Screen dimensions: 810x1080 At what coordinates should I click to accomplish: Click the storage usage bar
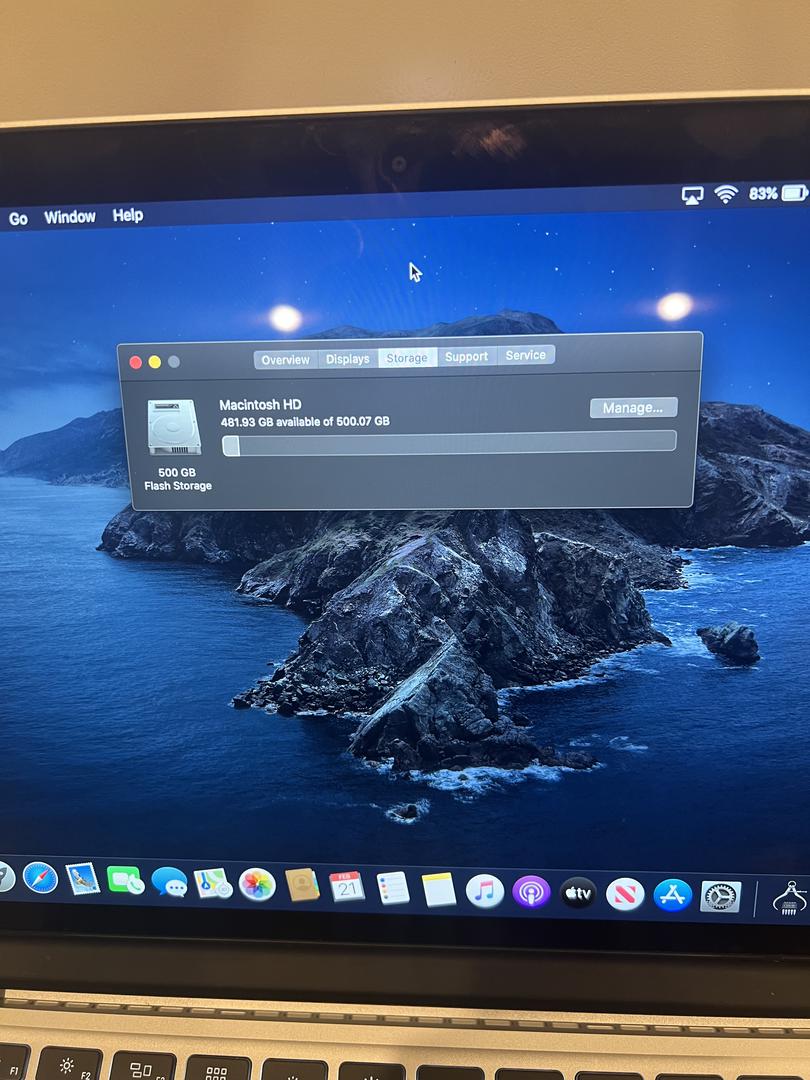coord(449,443)
